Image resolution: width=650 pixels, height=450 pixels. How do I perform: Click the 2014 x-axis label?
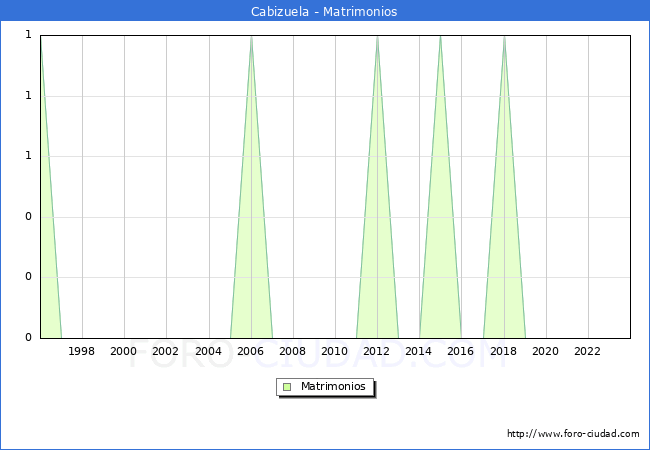coord(419,351)
